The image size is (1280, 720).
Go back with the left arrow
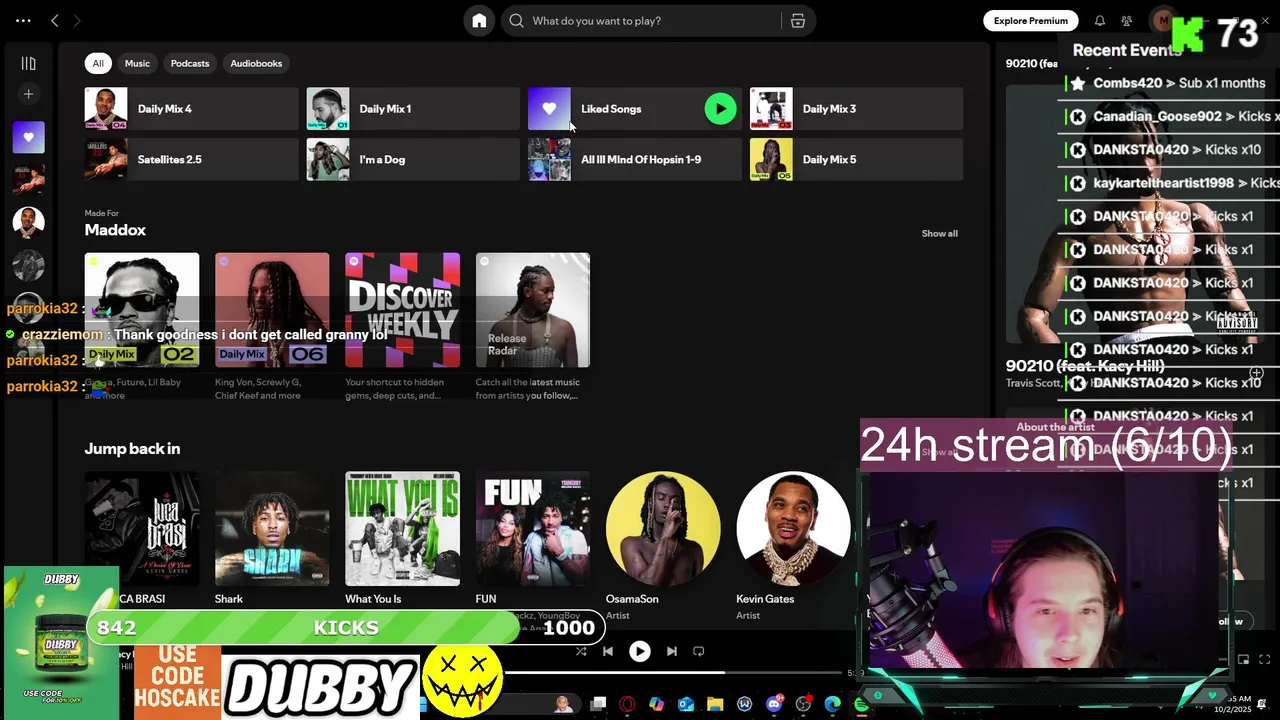(x=55, y=20)
